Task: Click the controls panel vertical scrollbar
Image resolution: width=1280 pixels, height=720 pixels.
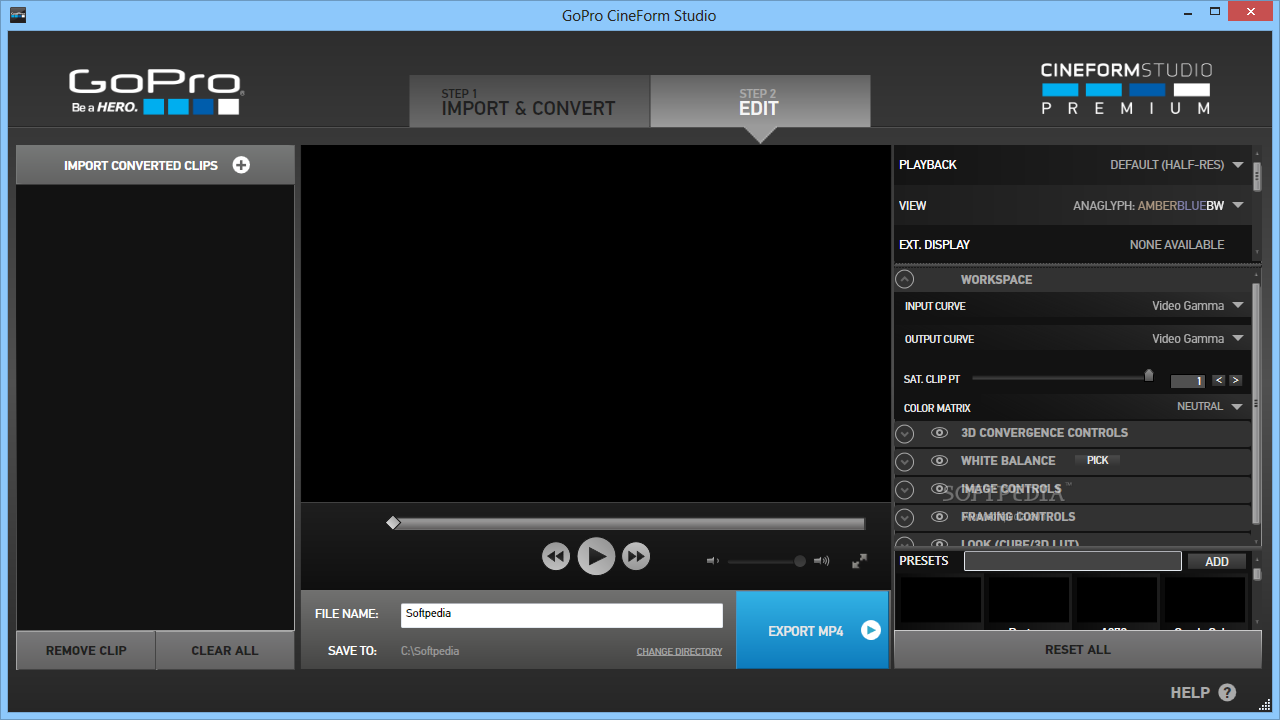Action: [x=1257, y=402]
